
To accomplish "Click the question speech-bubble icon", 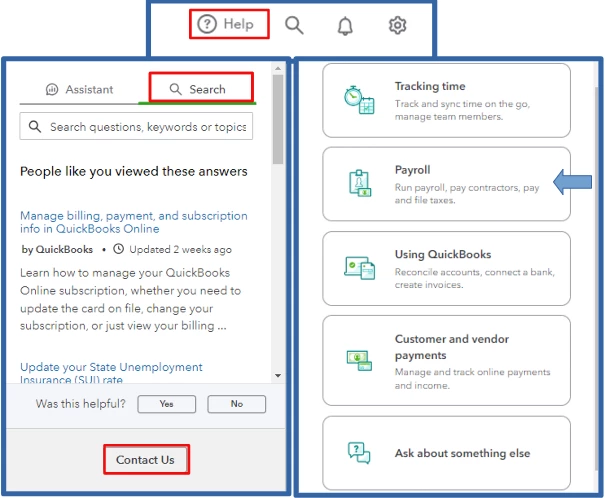I will click(x=359, y=453).
